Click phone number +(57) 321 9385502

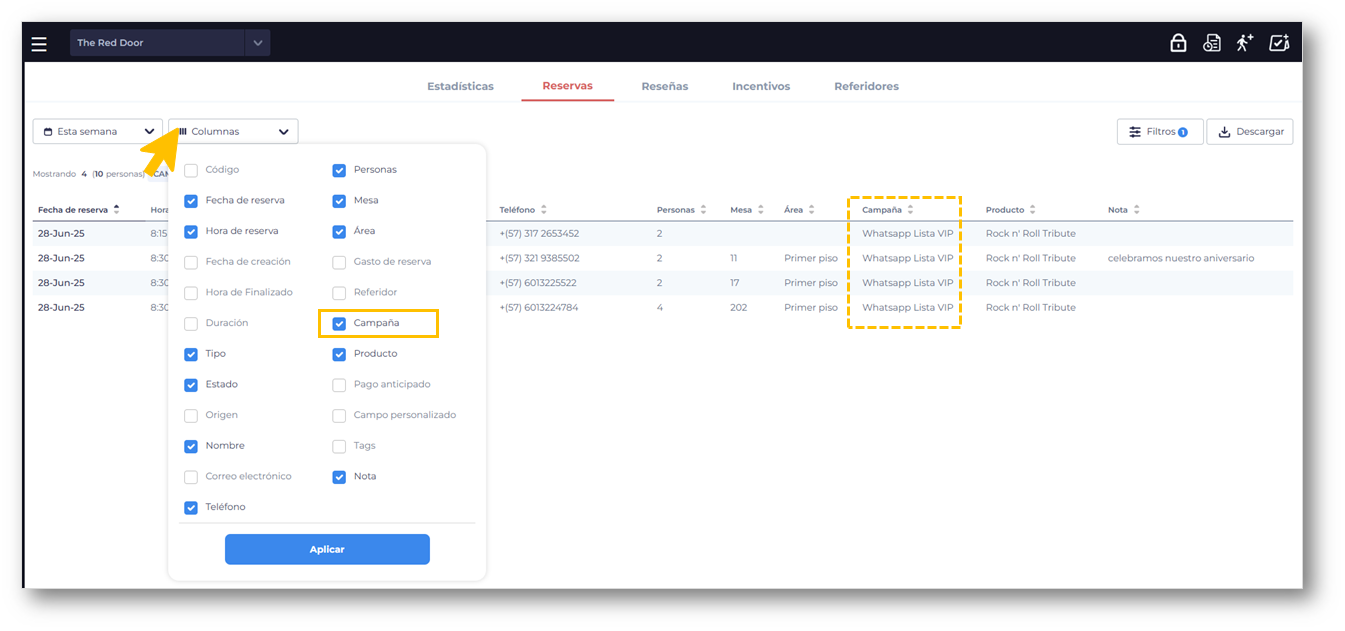tap(539, 258)
